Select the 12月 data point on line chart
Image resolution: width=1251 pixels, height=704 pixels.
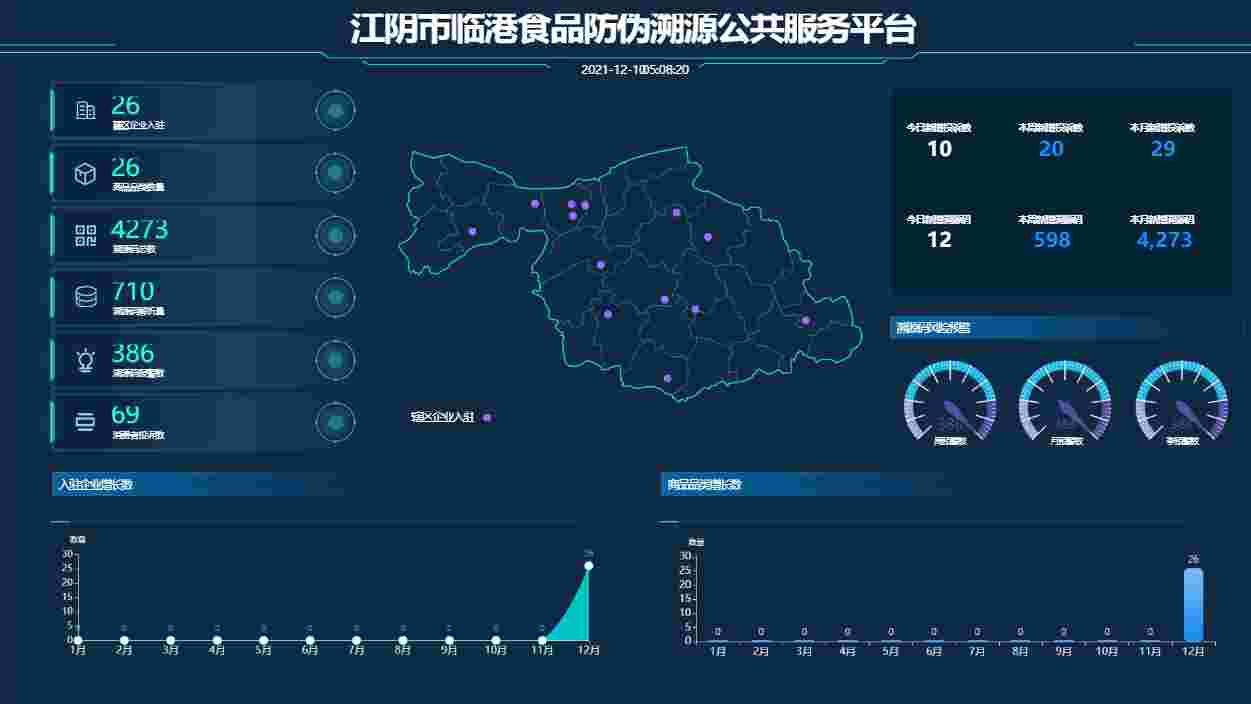coord(588,566)
